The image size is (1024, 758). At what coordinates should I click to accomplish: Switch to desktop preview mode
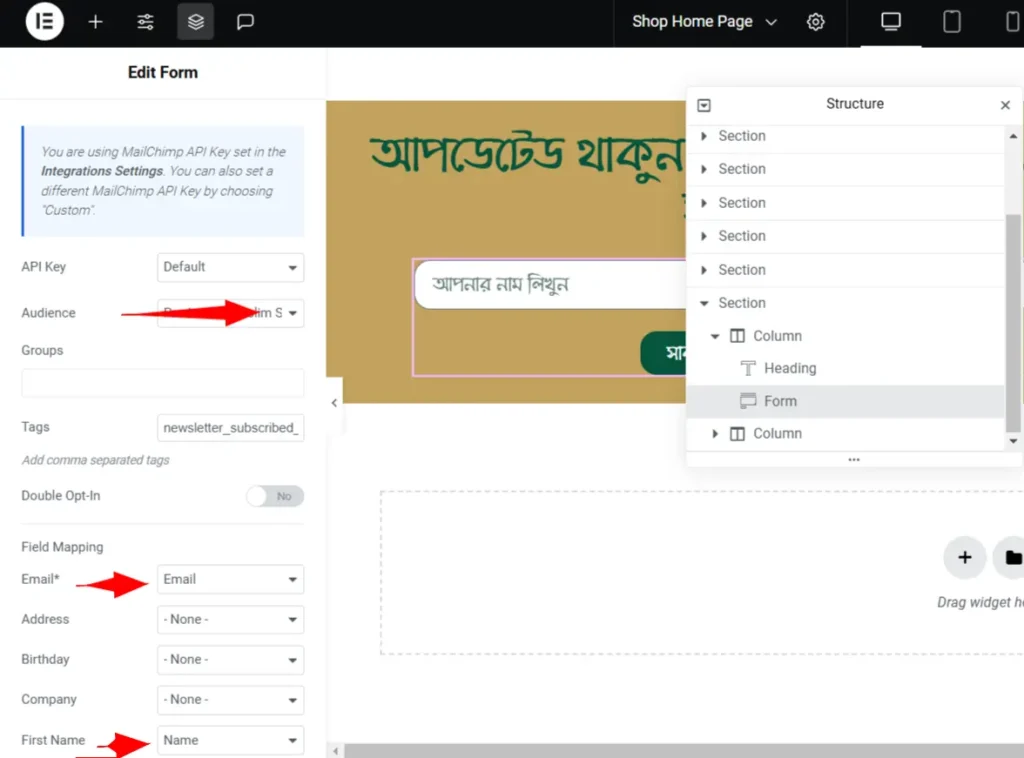[891, 22]
